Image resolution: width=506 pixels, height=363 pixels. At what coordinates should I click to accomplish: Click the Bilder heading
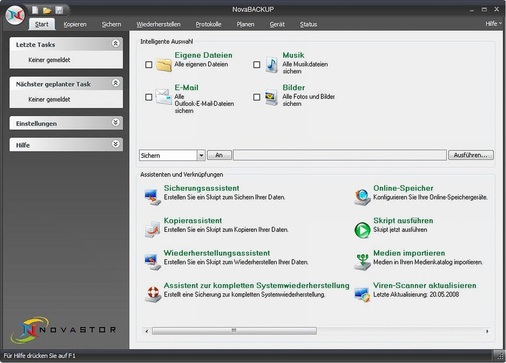click(x=294, y=87)
